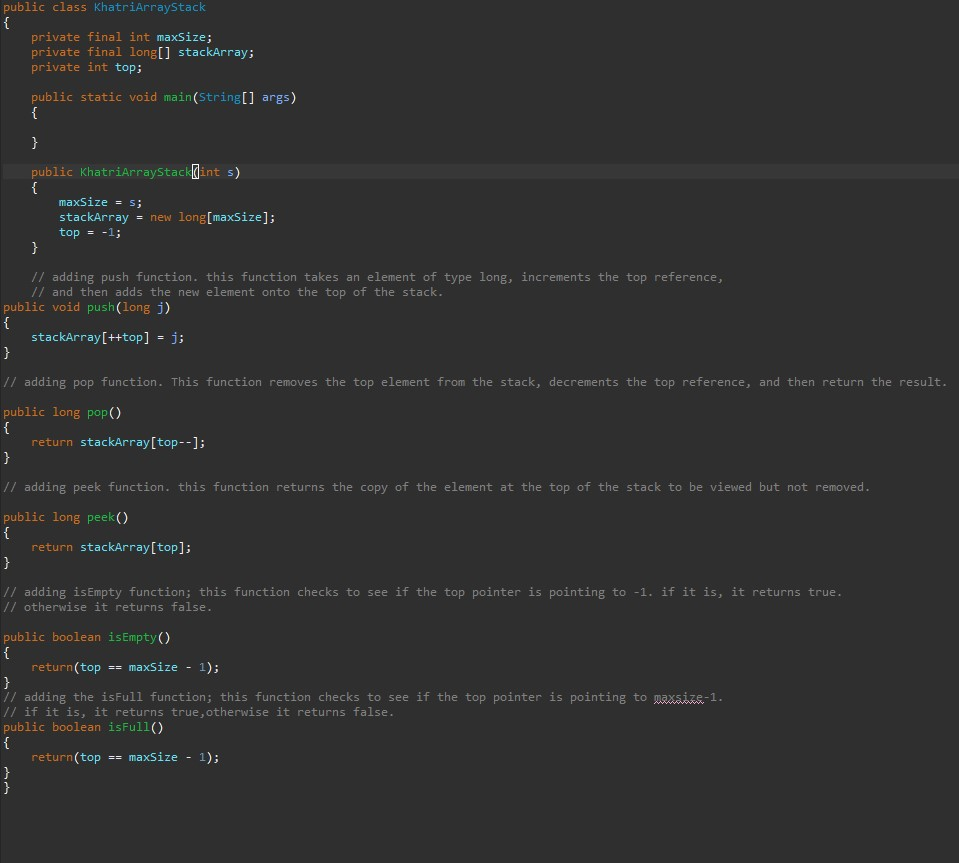Click the isFull method name
This screenshot has height=863, width=959.
[128, 726]
